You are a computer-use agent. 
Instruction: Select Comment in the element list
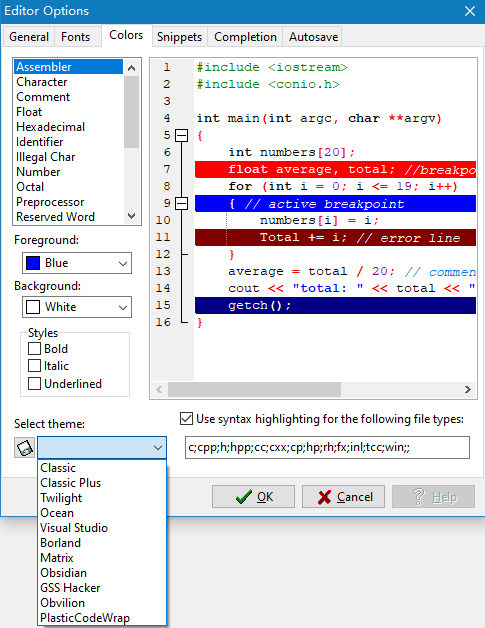click(68, 97)
